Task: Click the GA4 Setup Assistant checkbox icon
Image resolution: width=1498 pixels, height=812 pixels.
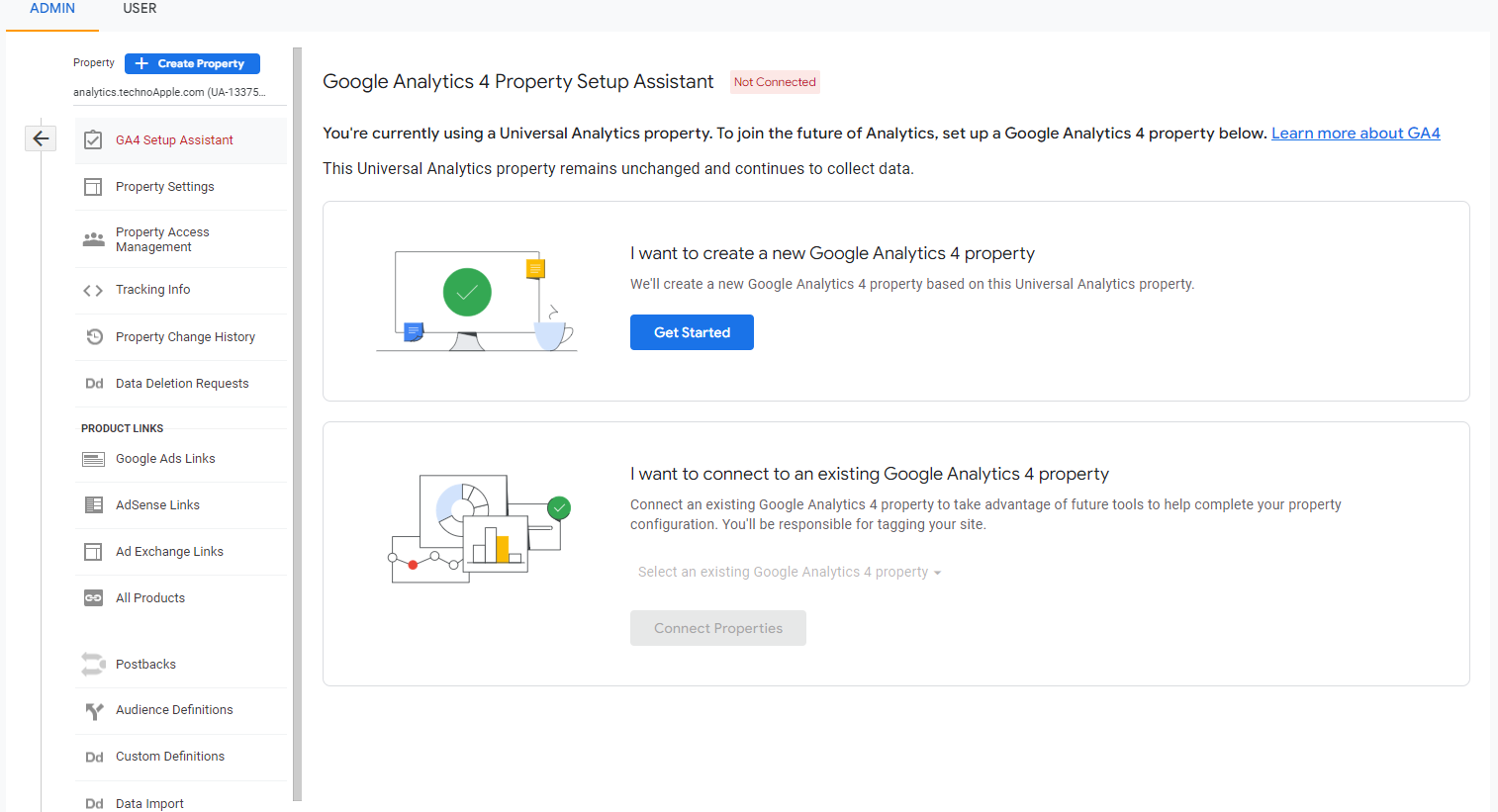Action: click(x=93, y=140)
